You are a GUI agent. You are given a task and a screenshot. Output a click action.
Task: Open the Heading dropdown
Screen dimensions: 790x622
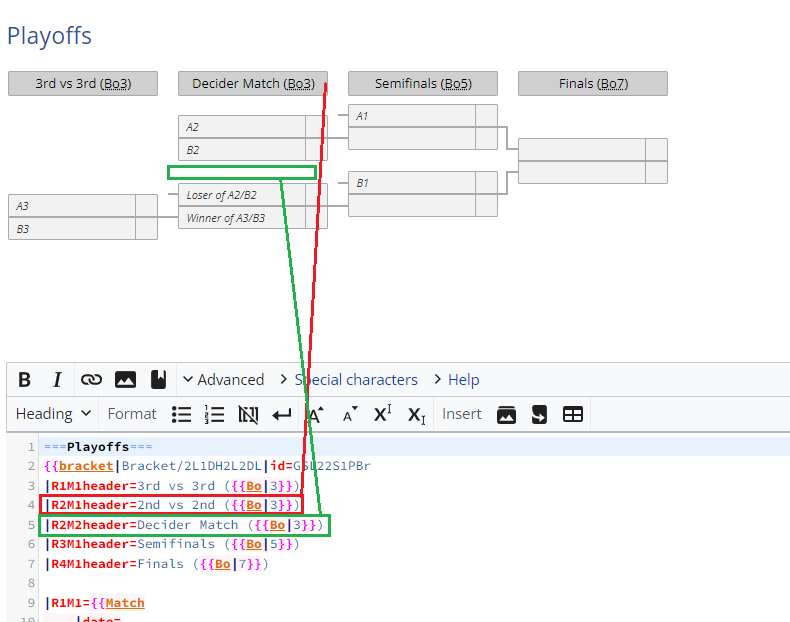[53, 414]
